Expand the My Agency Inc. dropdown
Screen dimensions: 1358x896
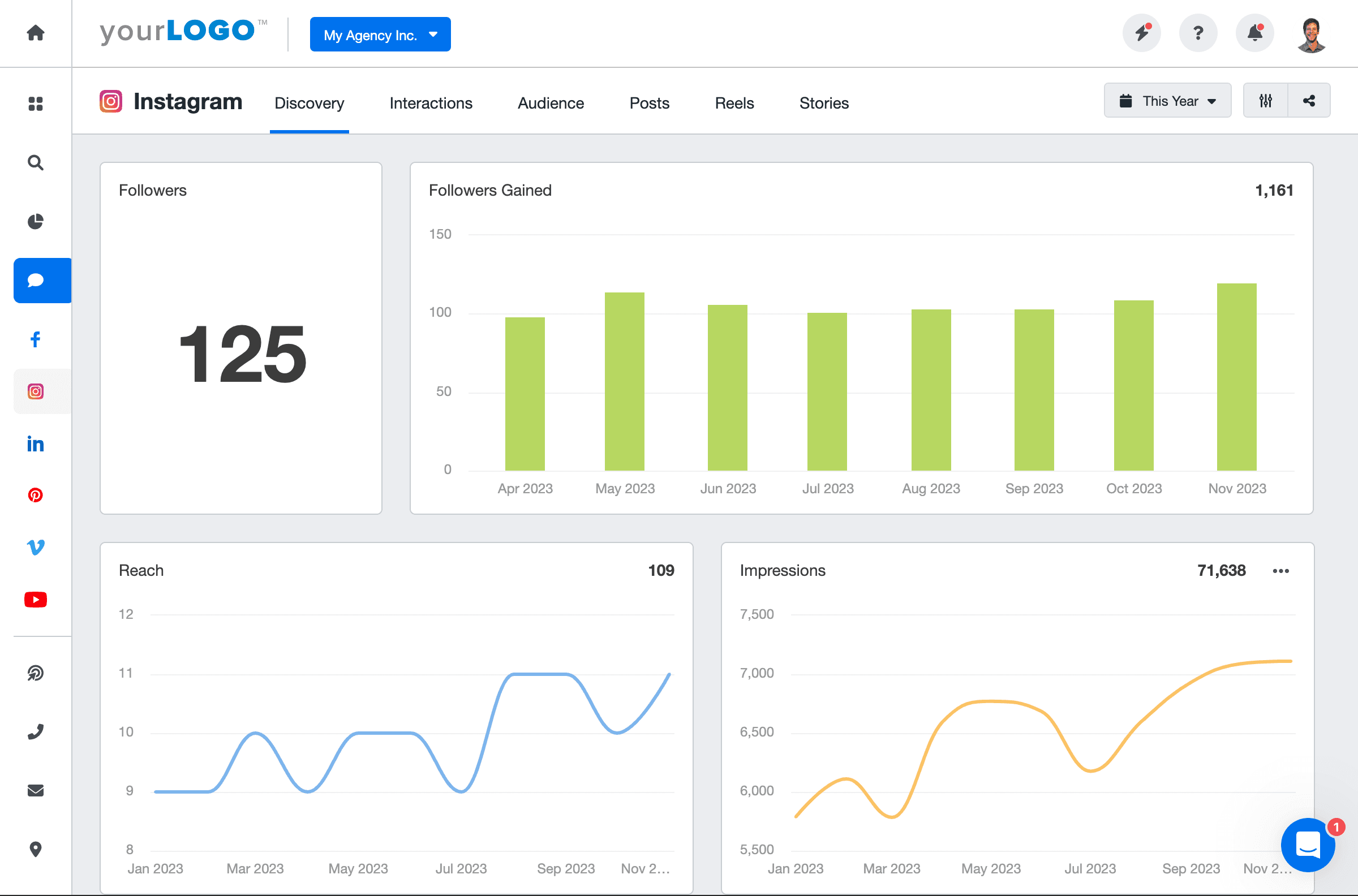380,35
